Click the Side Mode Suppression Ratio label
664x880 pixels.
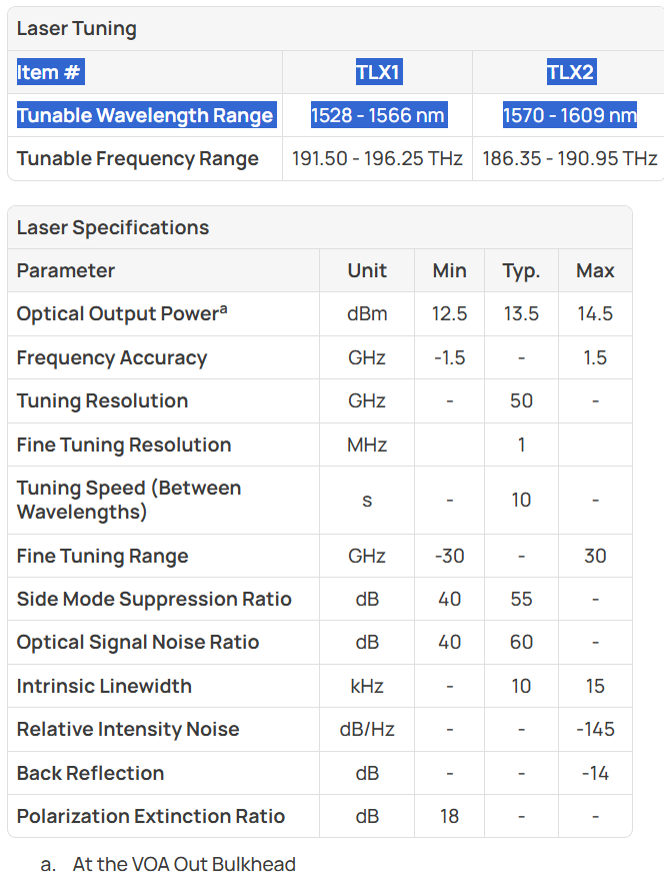pos(154,599)
